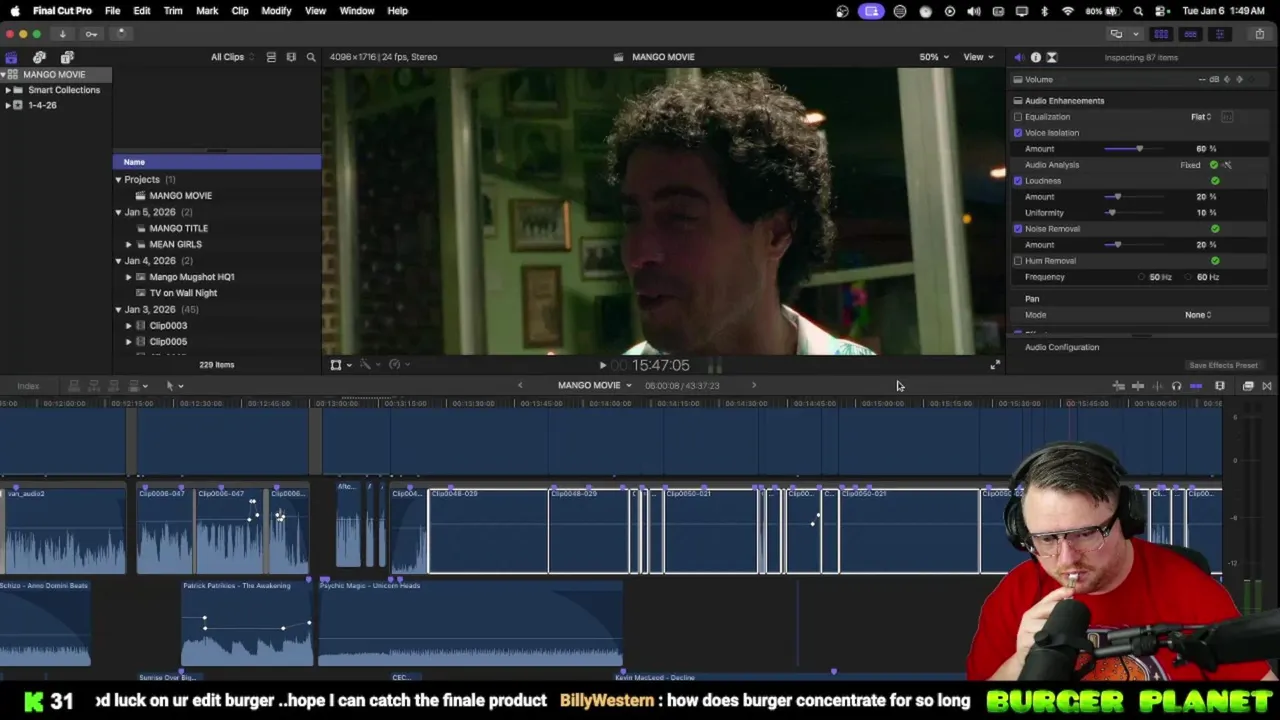This screenshot has width=1280, height=720.
Task: Toggle filmstrip or list view in browser
Action: (271, 57)
